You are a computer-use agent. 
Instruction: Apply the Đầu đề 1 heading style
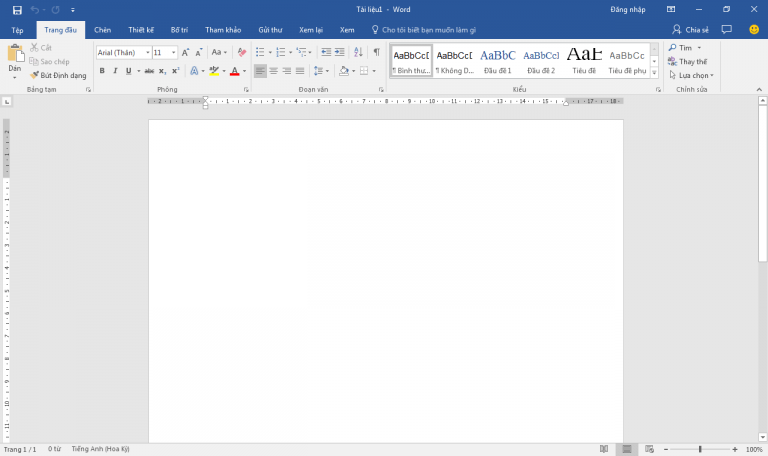(x=497, y=60)
